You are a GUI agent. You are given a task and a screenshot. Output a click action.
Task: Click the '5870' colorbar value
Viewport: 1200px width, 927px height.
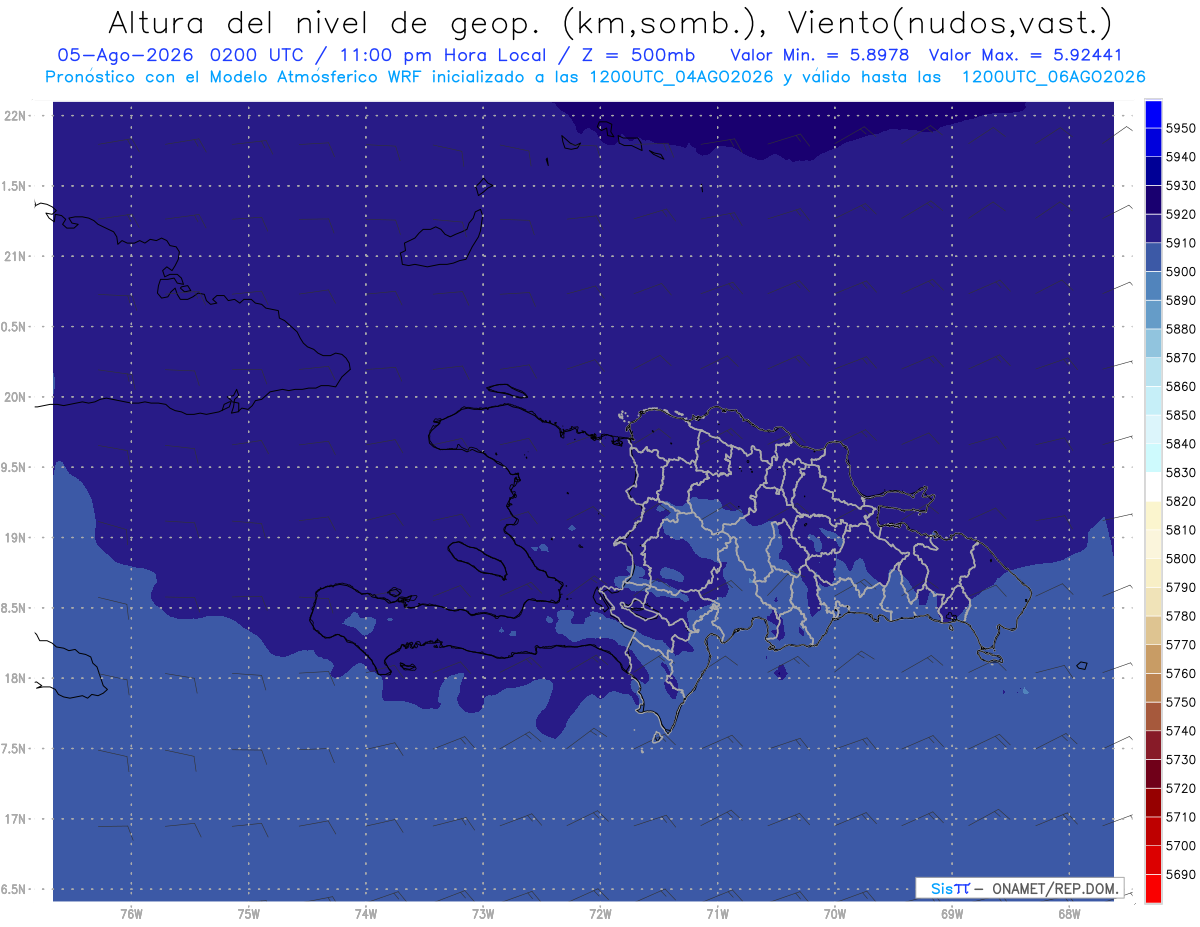[1180, 357]
